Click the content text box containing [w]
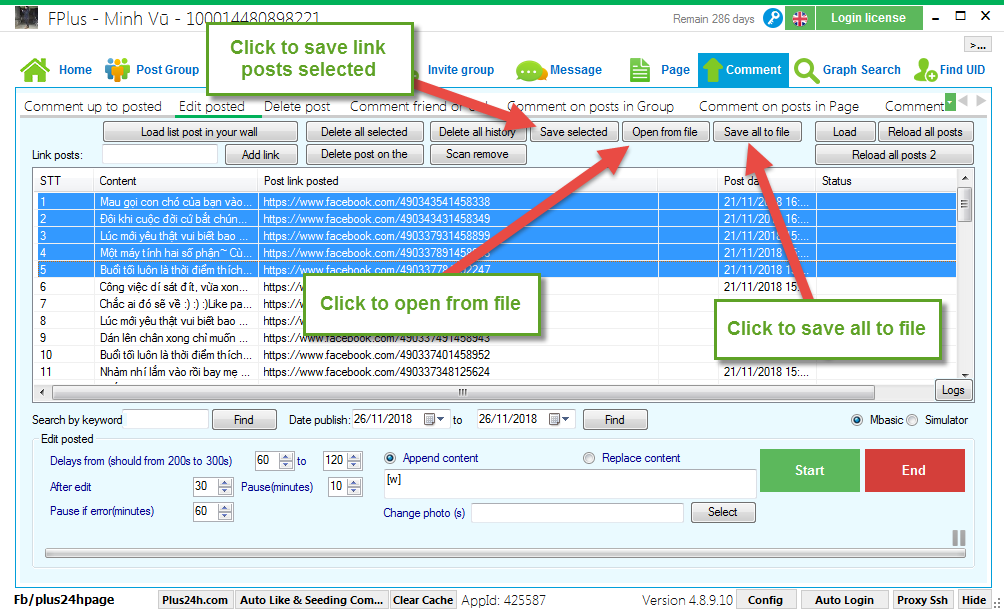 point(570,484)
